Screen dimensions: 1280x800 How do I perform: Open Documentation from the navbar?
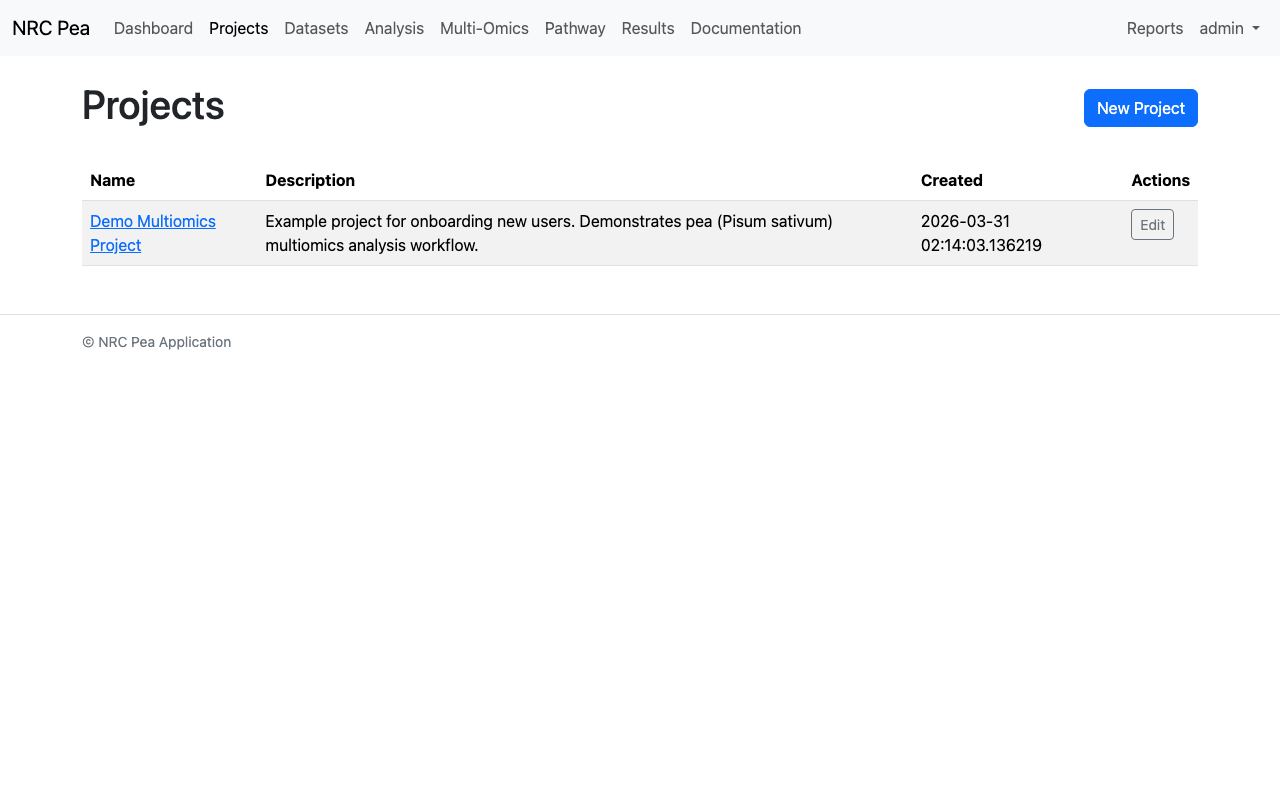coord(746,28)
